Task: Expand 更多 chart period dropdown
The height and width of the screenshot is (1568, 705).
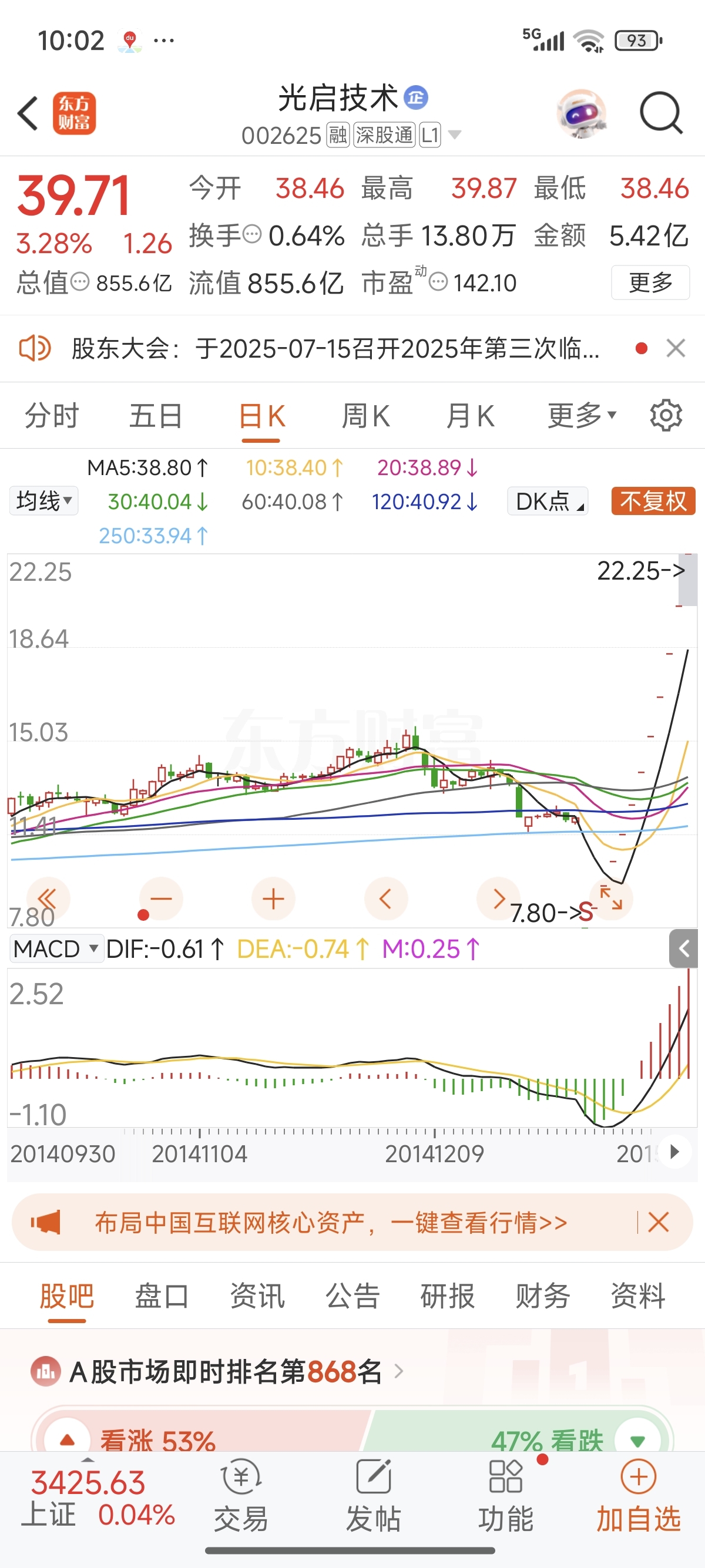Action: pyautogui.click(x=582, y=416)
